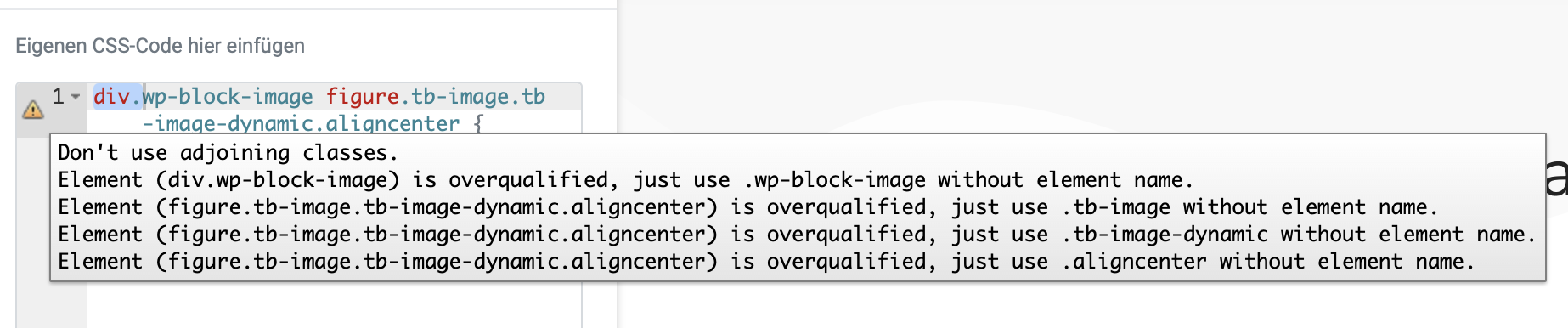Click the warning suggesting '.tb-image-dynamic without element name'
This screenshot has height=328, width=1568.
(x=797, y=235)
